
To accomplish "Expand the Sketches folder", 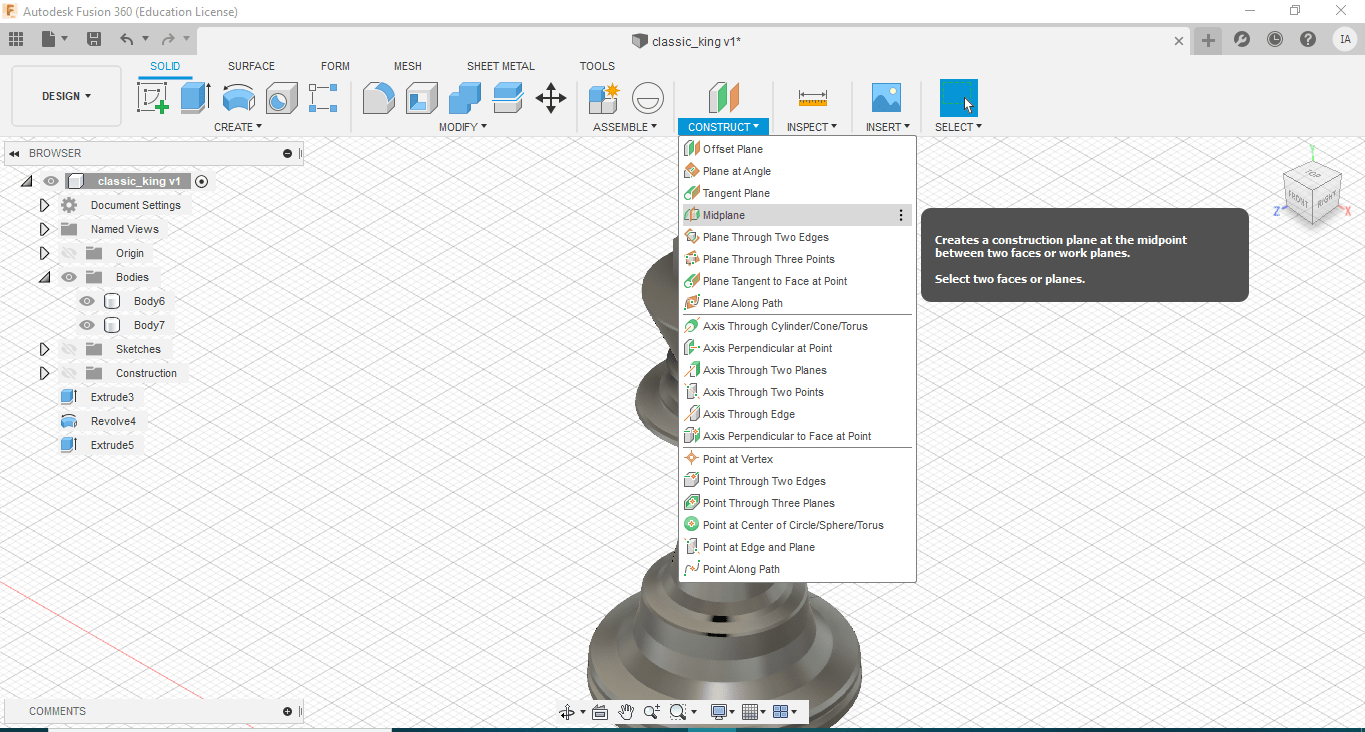I will point(44,349).
